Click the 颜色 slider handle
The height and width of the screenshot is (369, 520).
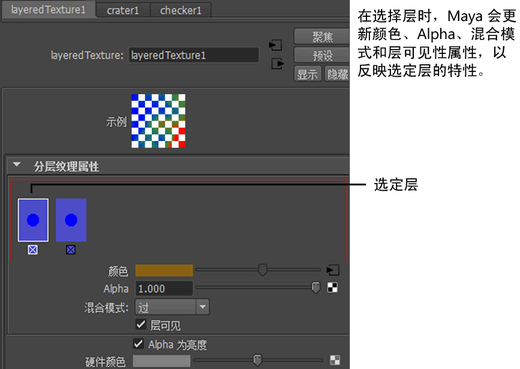pos(263,270)
